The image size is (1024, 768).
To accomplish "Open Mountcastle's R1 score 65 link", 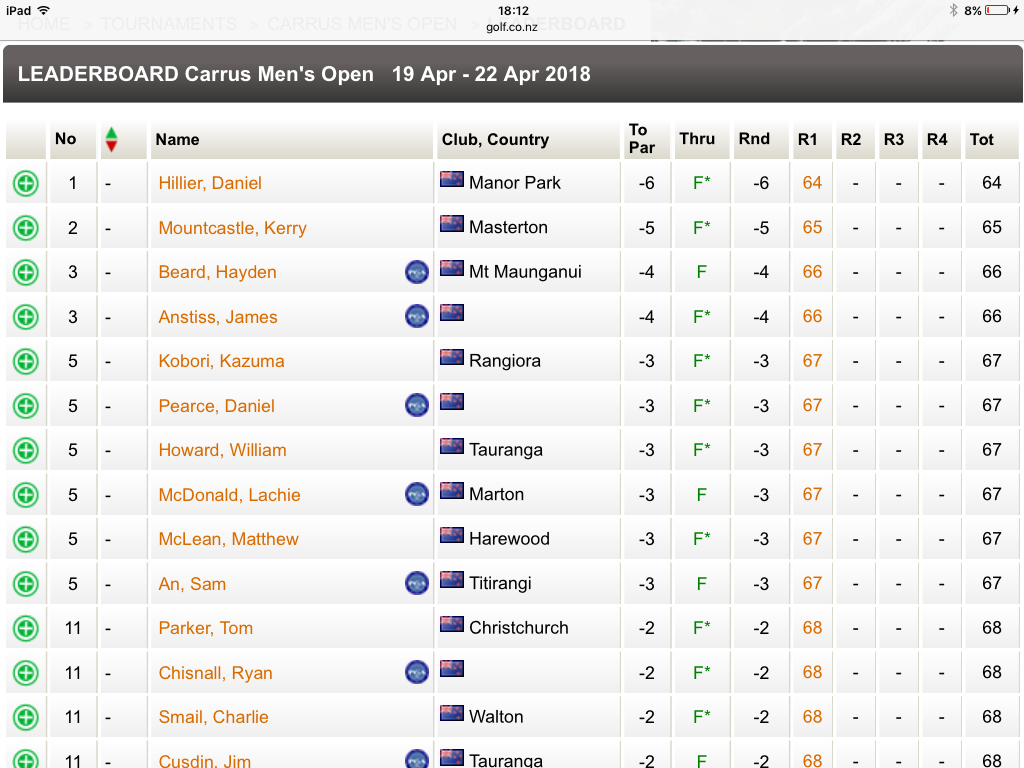I will [812, 227].
